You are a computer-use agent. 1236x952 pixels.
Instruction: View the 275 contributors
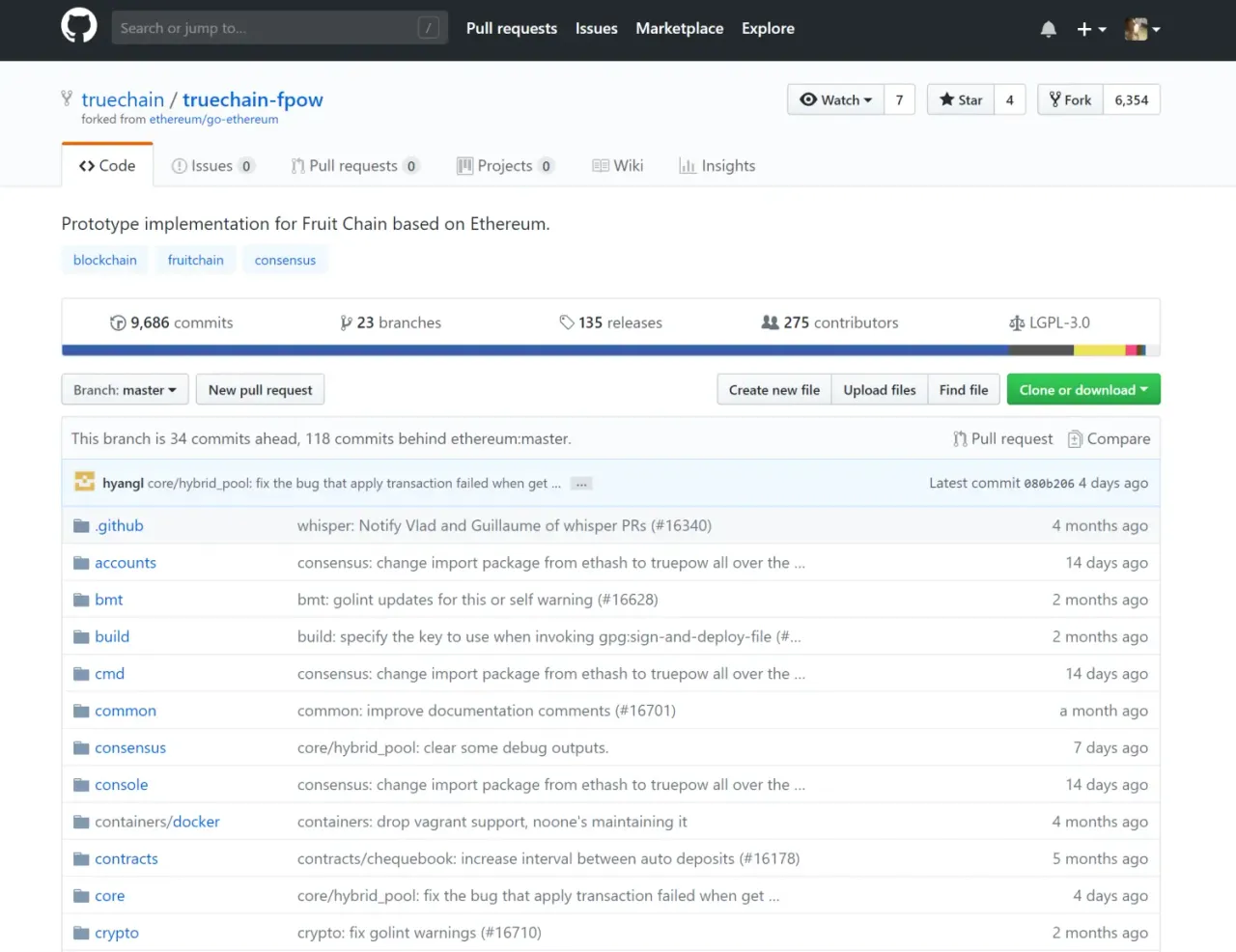[x=829, y=322]
